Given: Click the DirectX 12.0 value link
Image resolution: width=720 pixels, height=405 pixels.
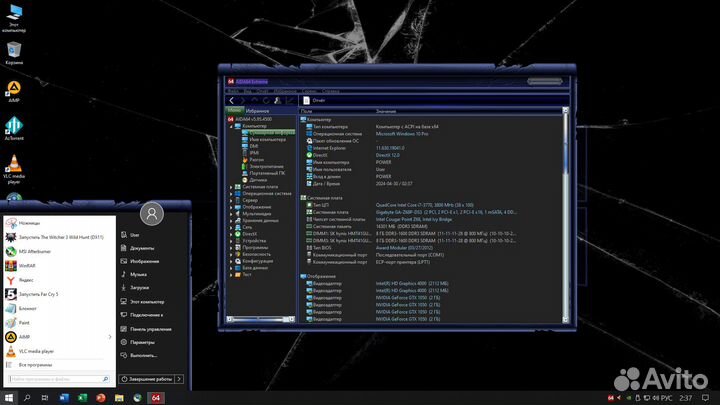Looking at the screenshot, I should (x=388, y=155).
